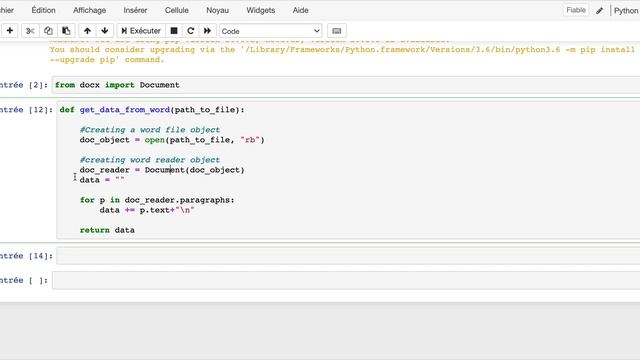
Task: Click the 'You should consider upgrading' warning line
Action: pos(342,49)
